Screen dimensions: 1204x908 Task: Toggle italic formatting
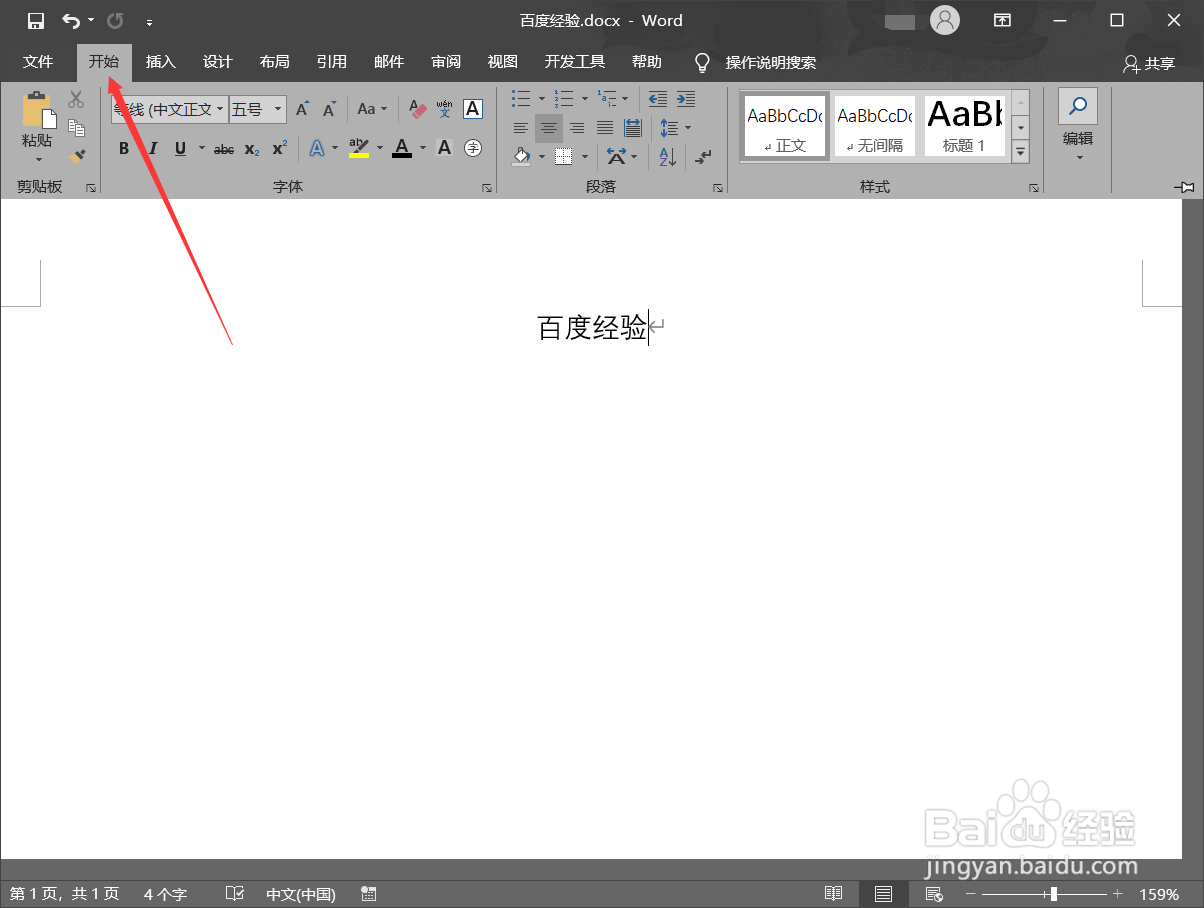click(152, 149)
